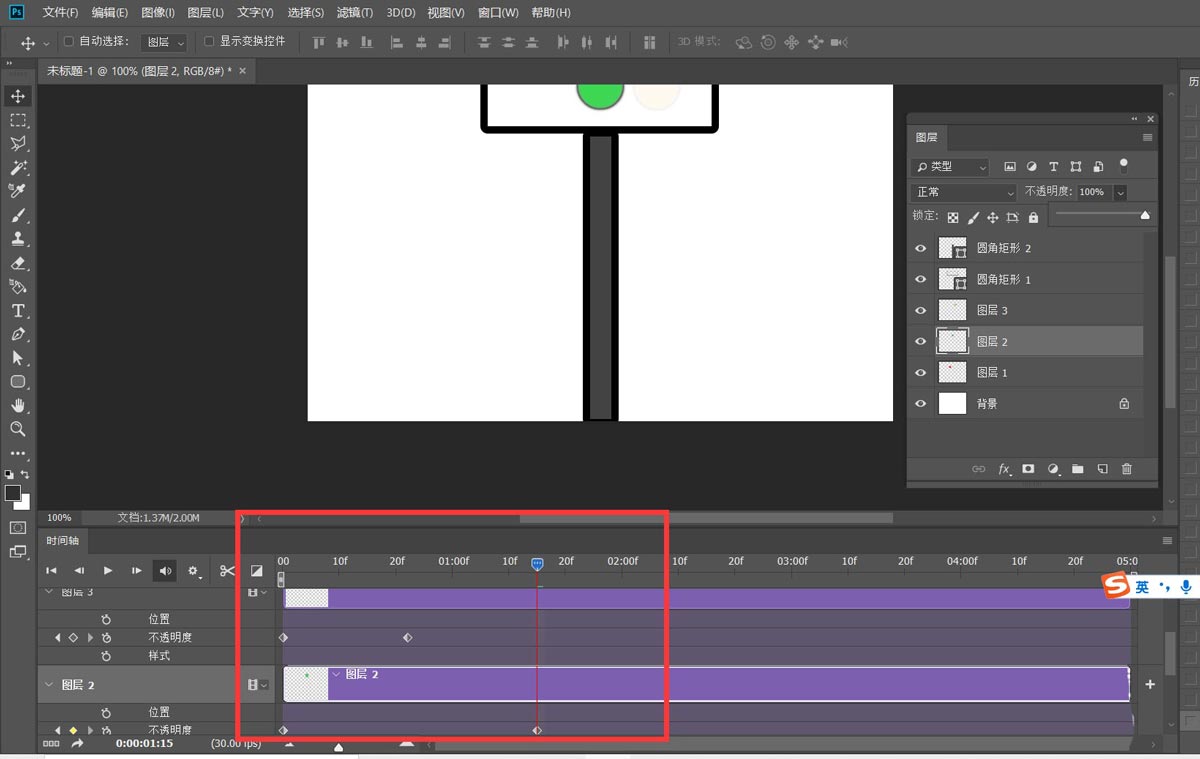
Task: Select the Horizontal Type tool
Action: 18,311
